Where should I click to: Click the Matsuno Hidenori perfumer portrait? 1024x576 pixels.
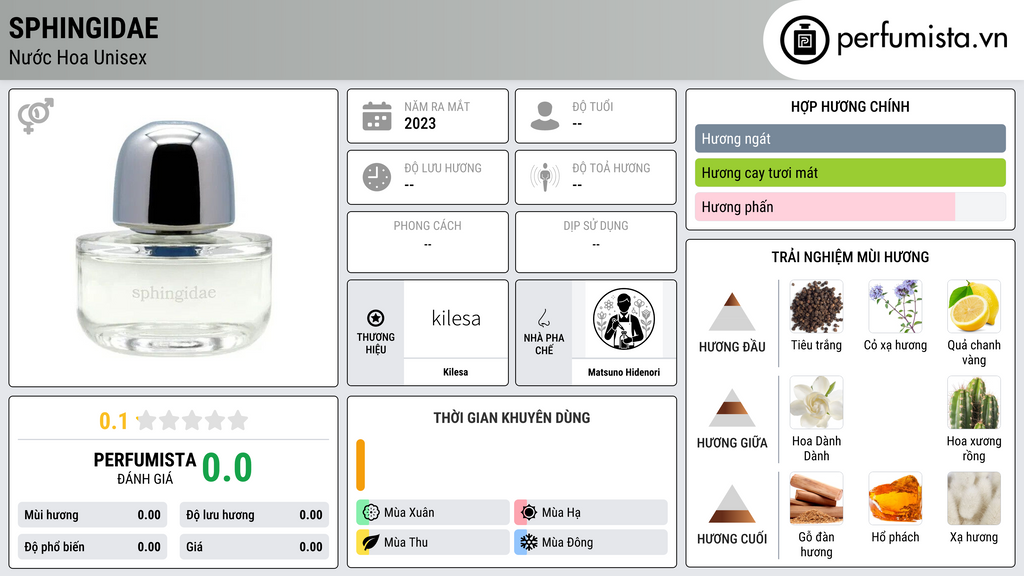624,319
